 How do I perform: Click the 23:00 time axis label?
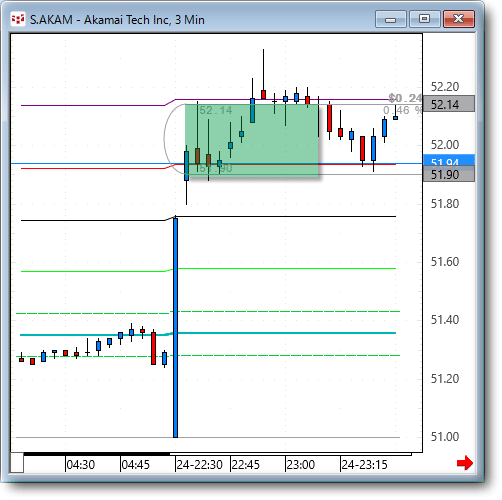click(301, 465)
